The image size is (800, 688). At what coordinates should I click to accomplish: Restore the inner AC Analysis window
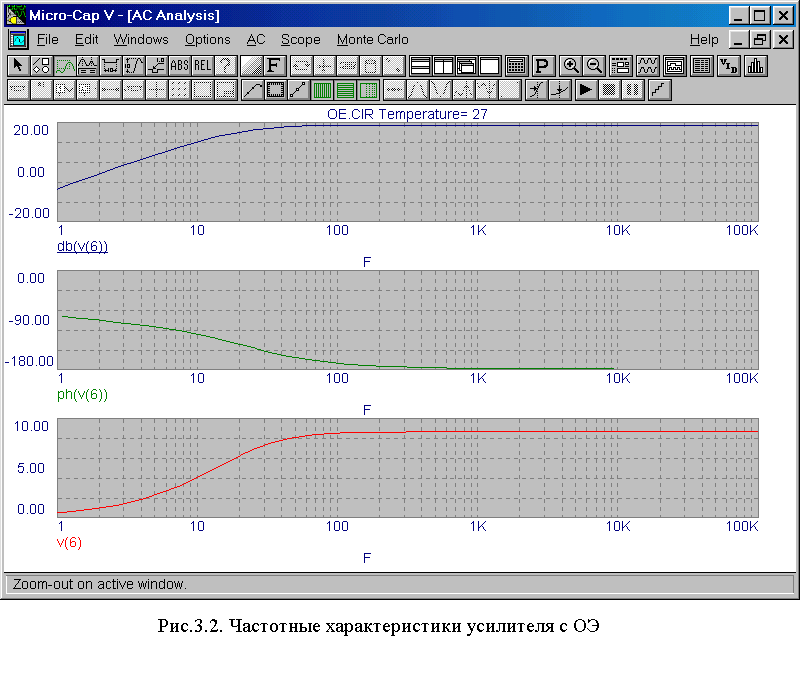(x=760, y=40)
